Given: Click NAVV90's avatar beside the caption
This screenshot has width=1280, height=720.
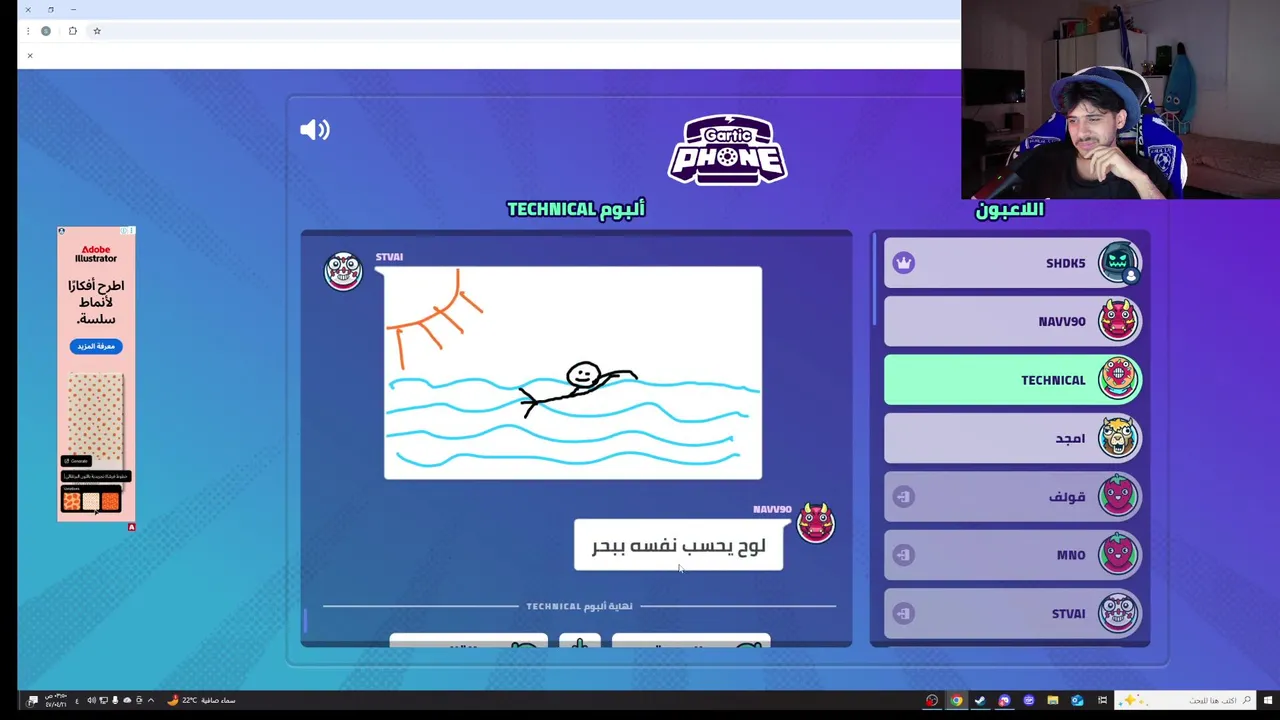Looking at the screenshot, I should click(815, 522).
